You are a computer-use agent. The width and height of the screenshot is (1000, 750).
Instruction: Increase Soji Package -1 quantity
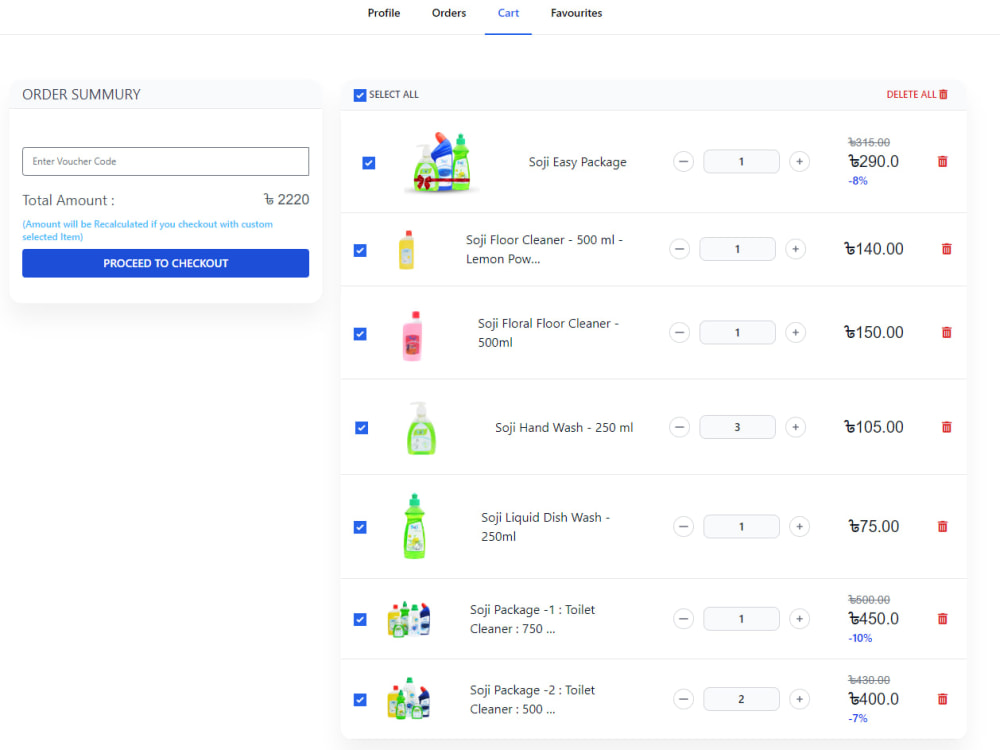799,619
